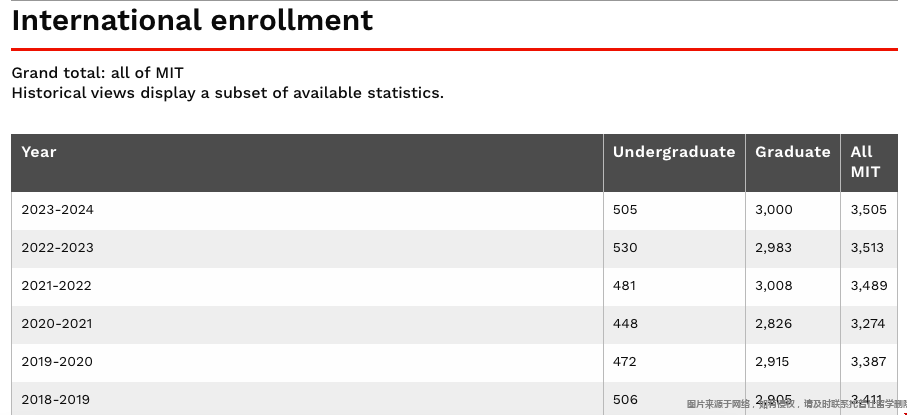Click the Grand total all of MIT text
The height and width of the screenshot is (415, 907).
click(x=97, y=73)
